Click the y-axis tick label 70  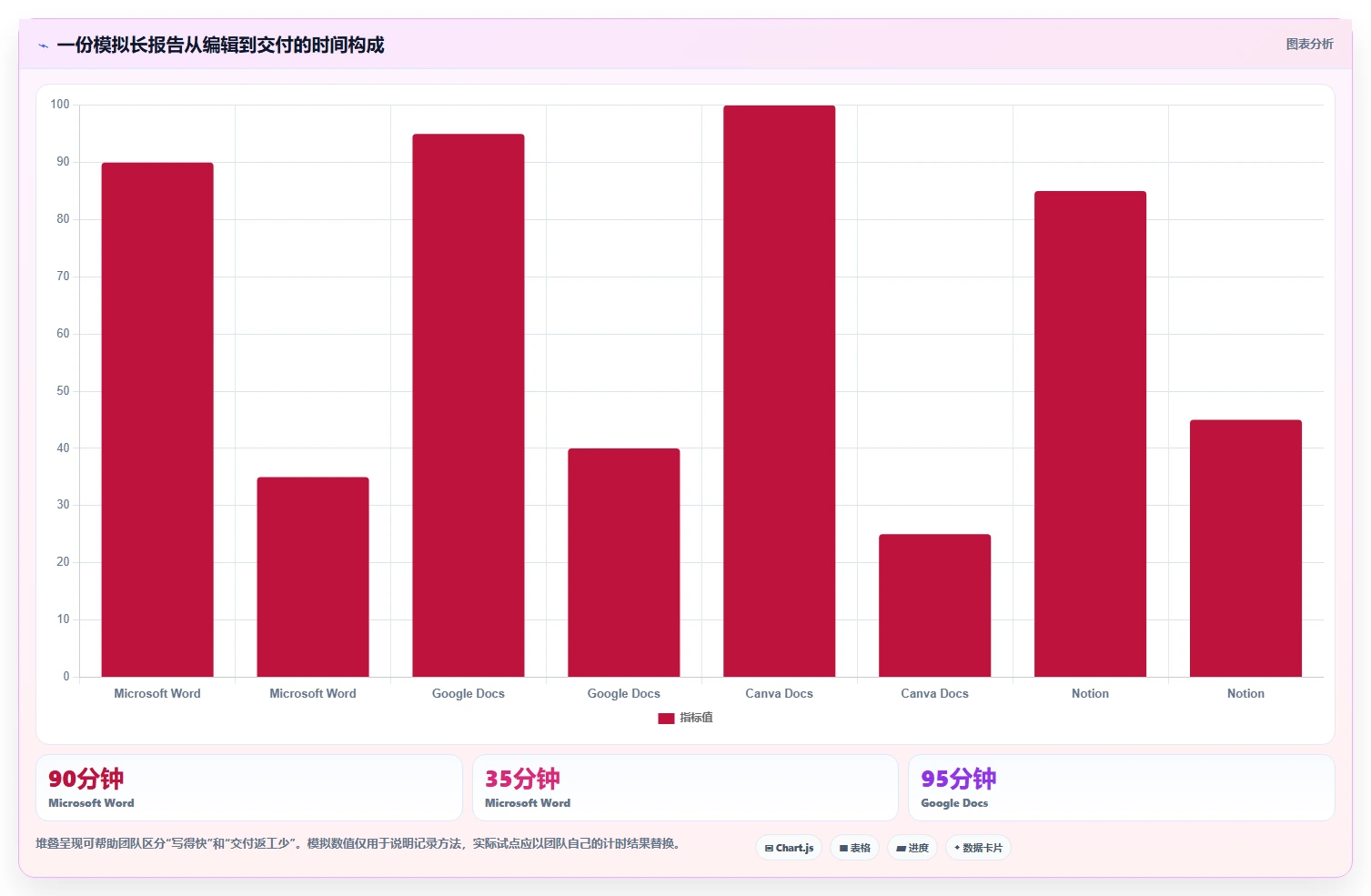point(63,277)
